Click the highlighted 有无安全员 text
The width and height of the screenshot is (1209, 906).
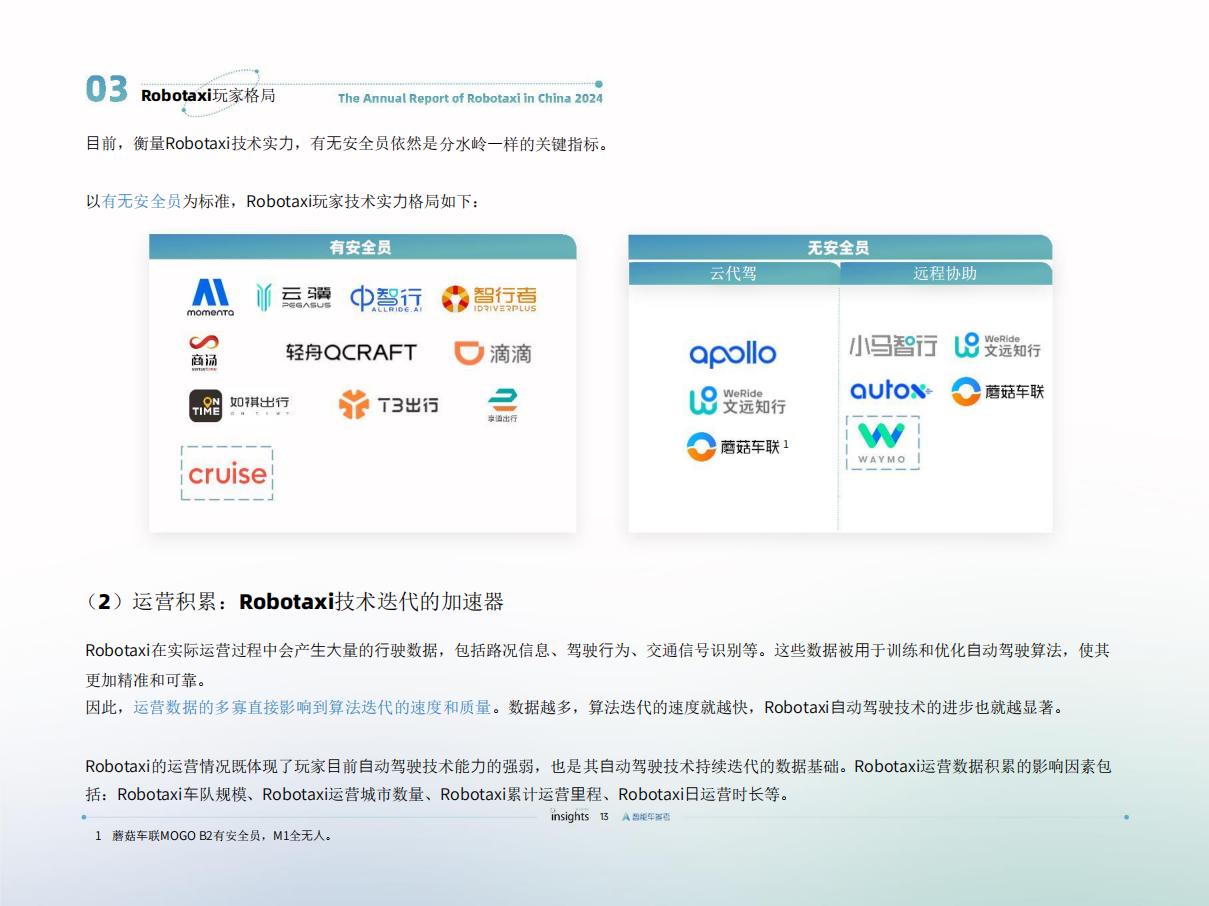click(x=142, y=201)
